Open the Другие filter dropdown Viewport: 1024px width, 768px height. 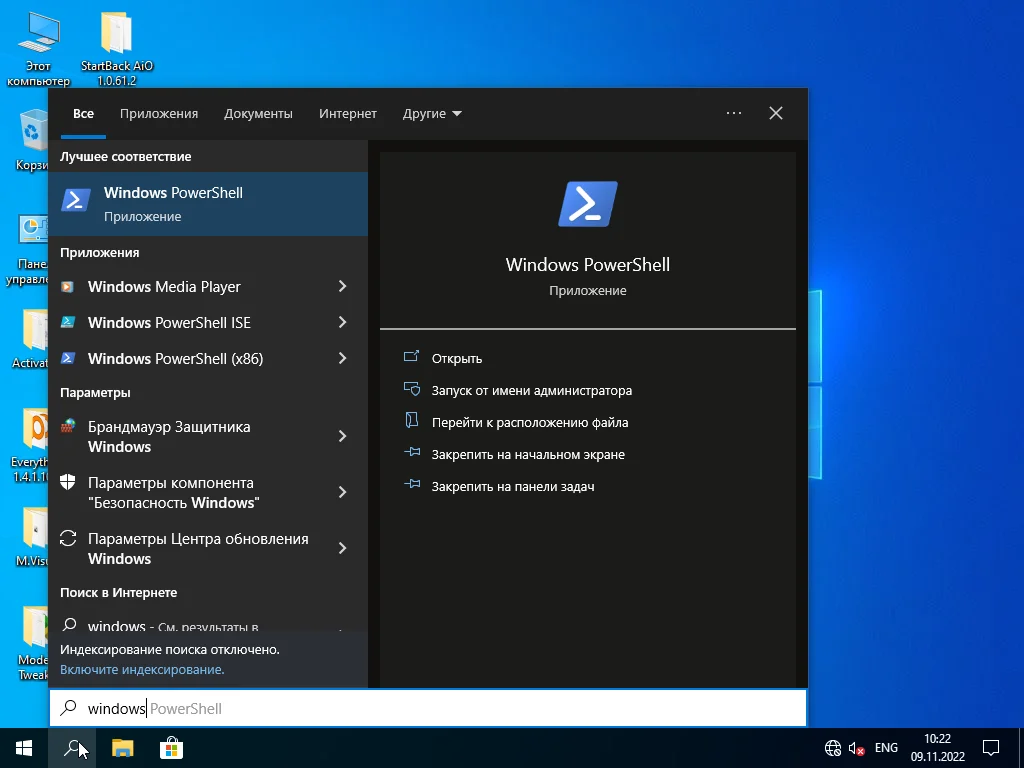pyautogui.click(x=432, y=114)
